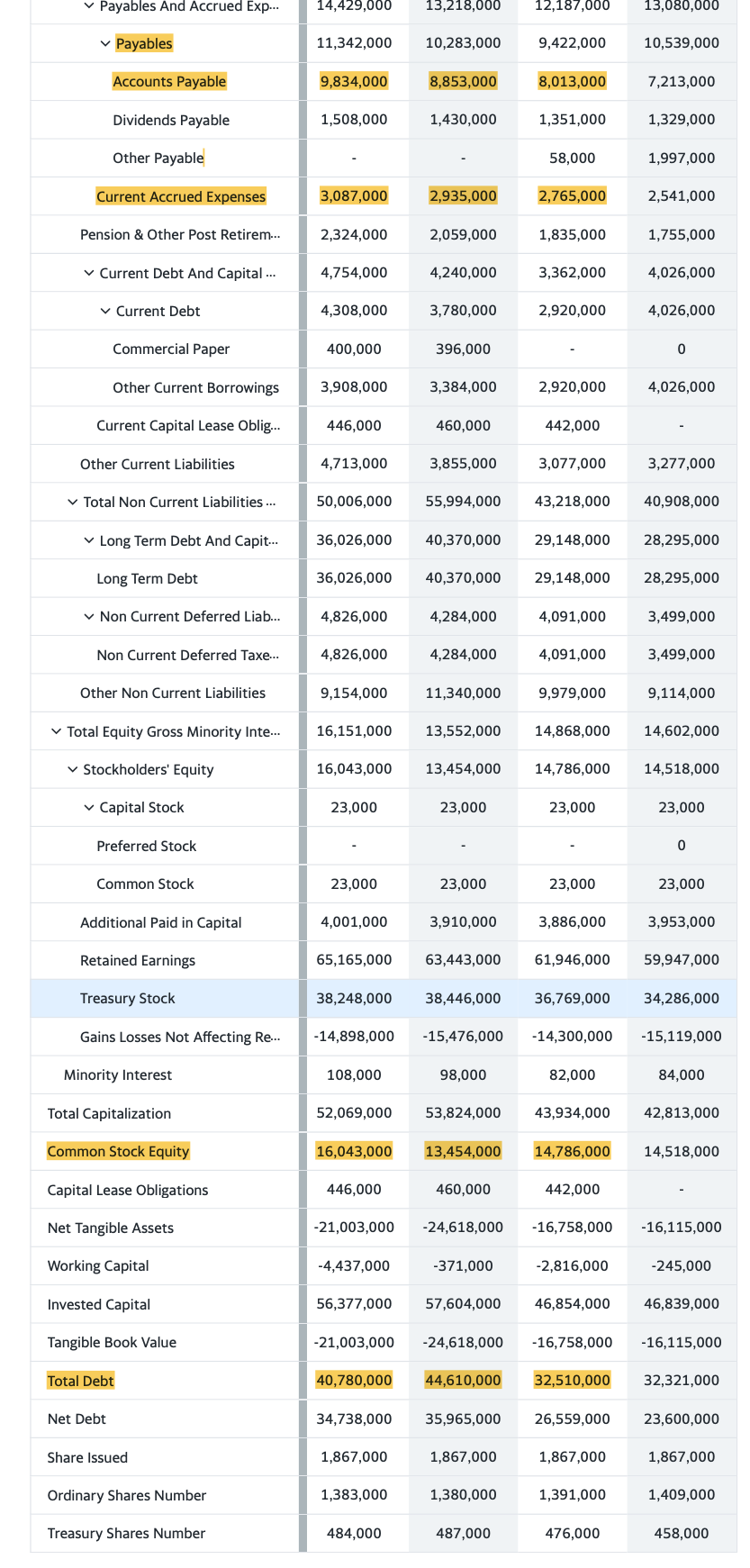750x1568 pixels.
Task: Collapse the Payables row chevron
Action: point(105,43)
